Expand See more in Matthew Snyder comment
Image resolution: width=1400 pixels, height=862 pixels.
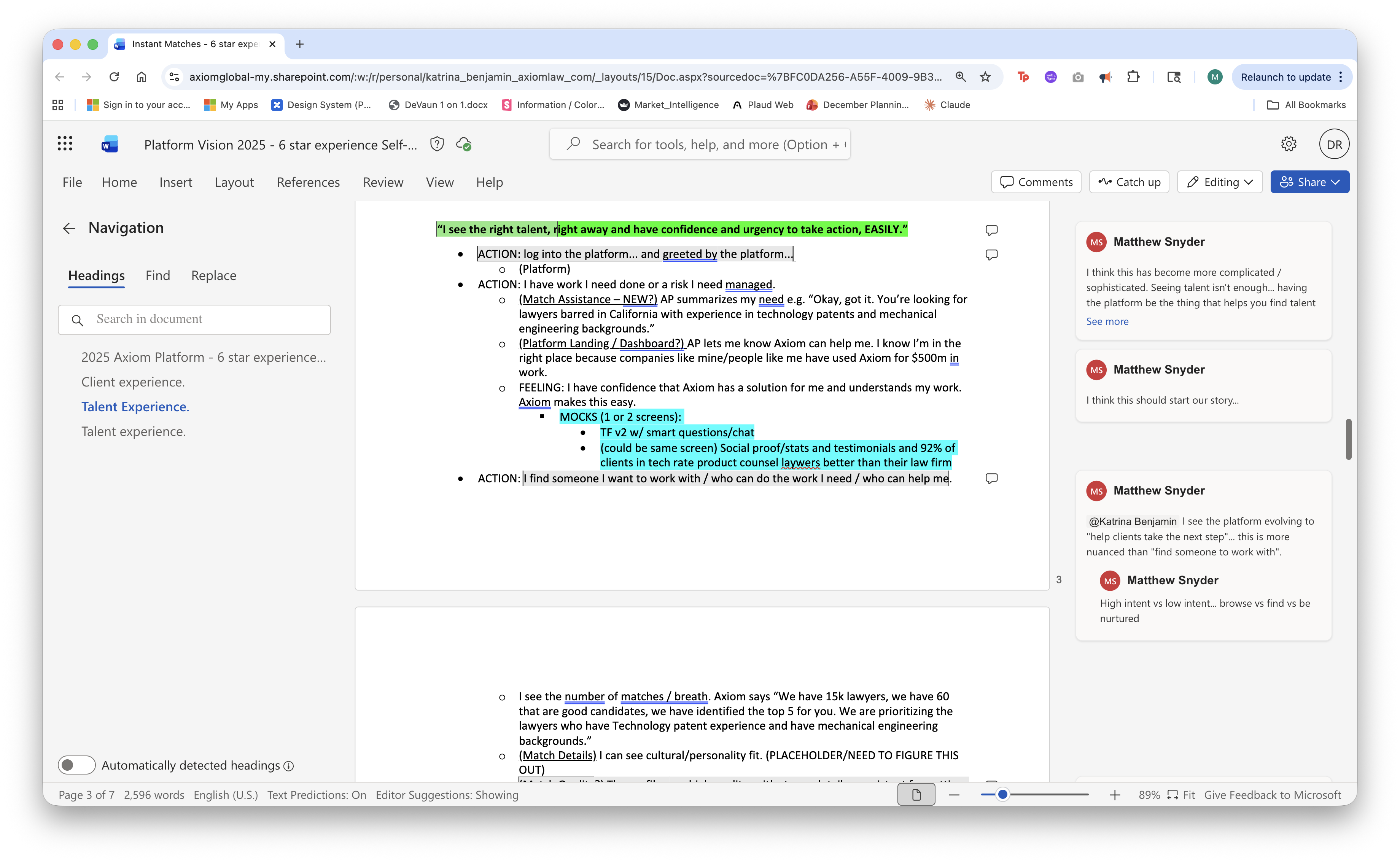pos(1107,321)
